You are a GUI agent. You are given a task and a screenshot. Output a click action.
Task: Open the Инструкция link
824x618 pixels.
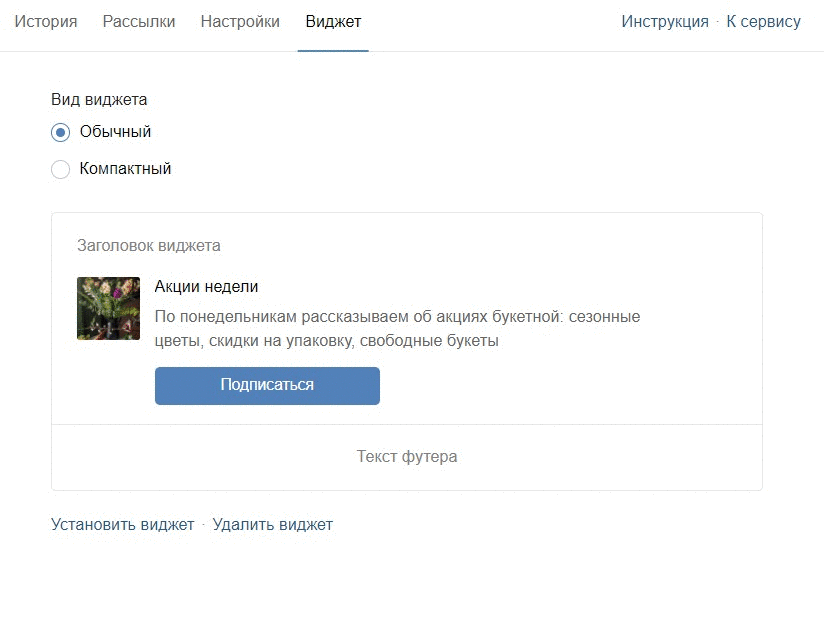pos(665,22)
